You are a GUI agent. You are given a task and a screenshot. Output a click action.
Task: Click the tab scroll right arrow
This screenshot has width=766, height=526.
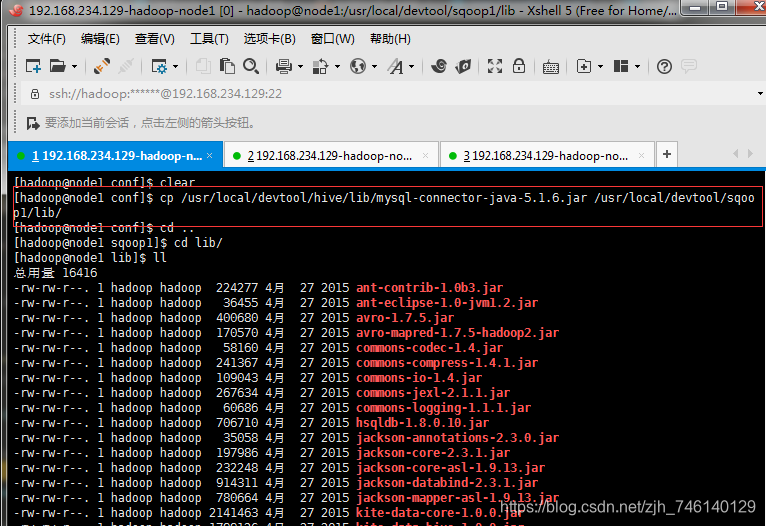[750, 154]
